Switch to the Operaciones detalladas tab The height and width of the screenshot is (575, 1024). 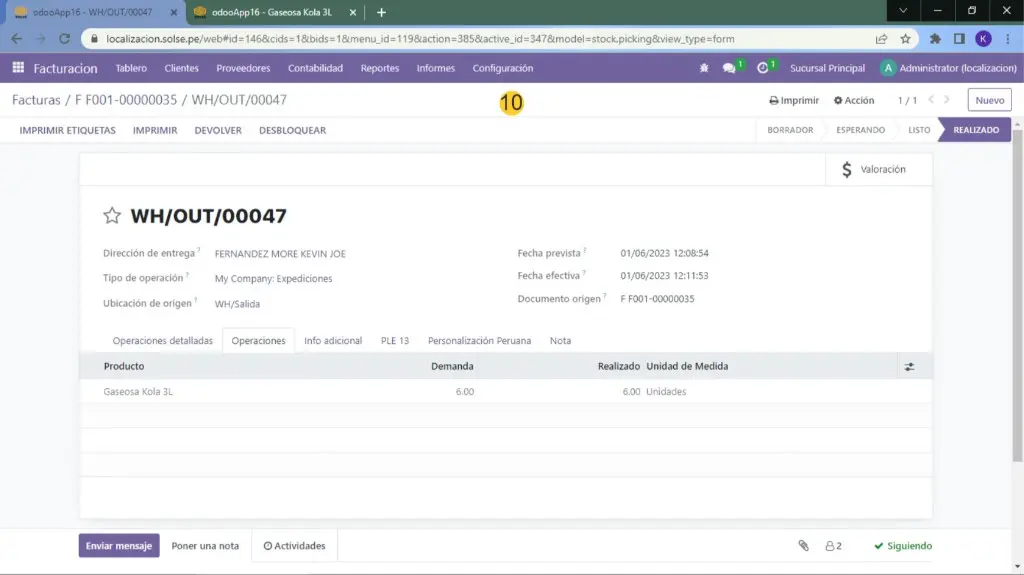[162, 341]
